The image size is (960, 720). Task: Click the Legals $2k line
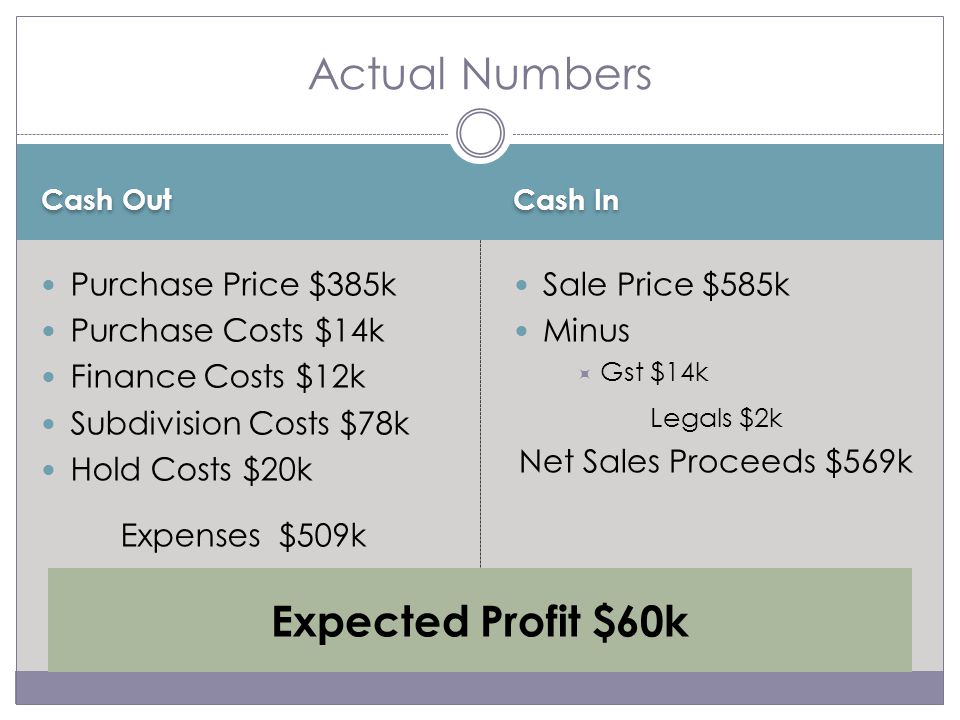click(x=716, y=419)
